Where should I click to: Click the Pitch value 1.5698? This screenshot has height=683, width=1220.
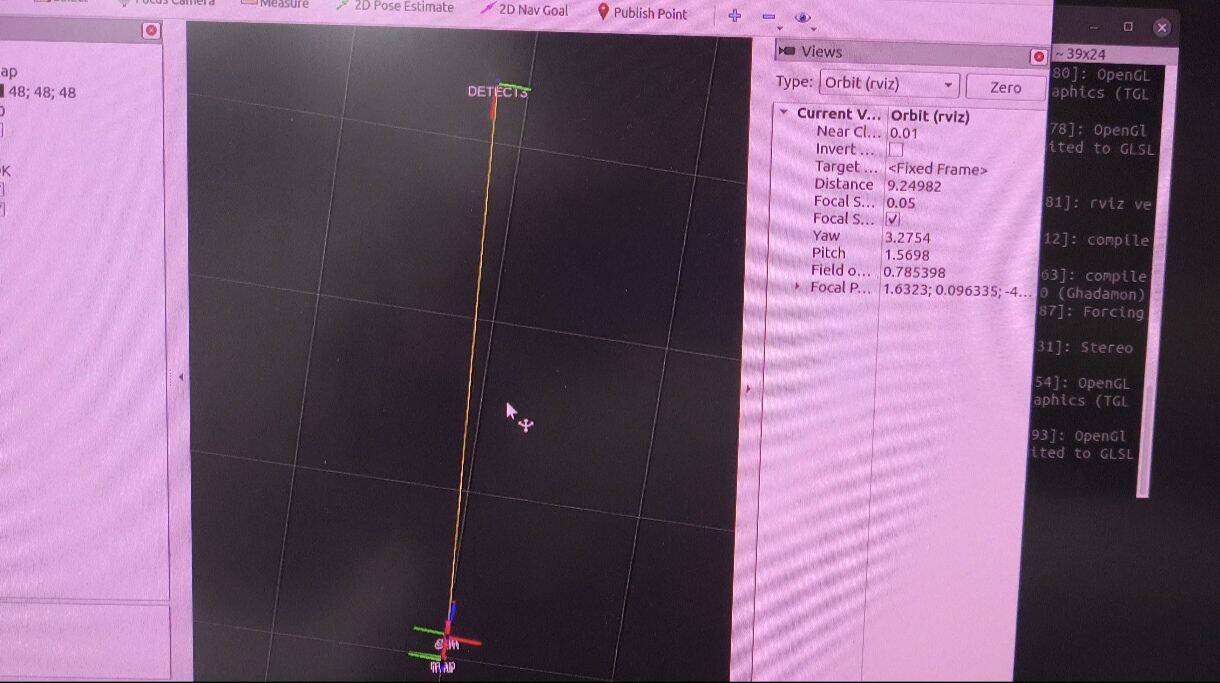tap(907, 254)
